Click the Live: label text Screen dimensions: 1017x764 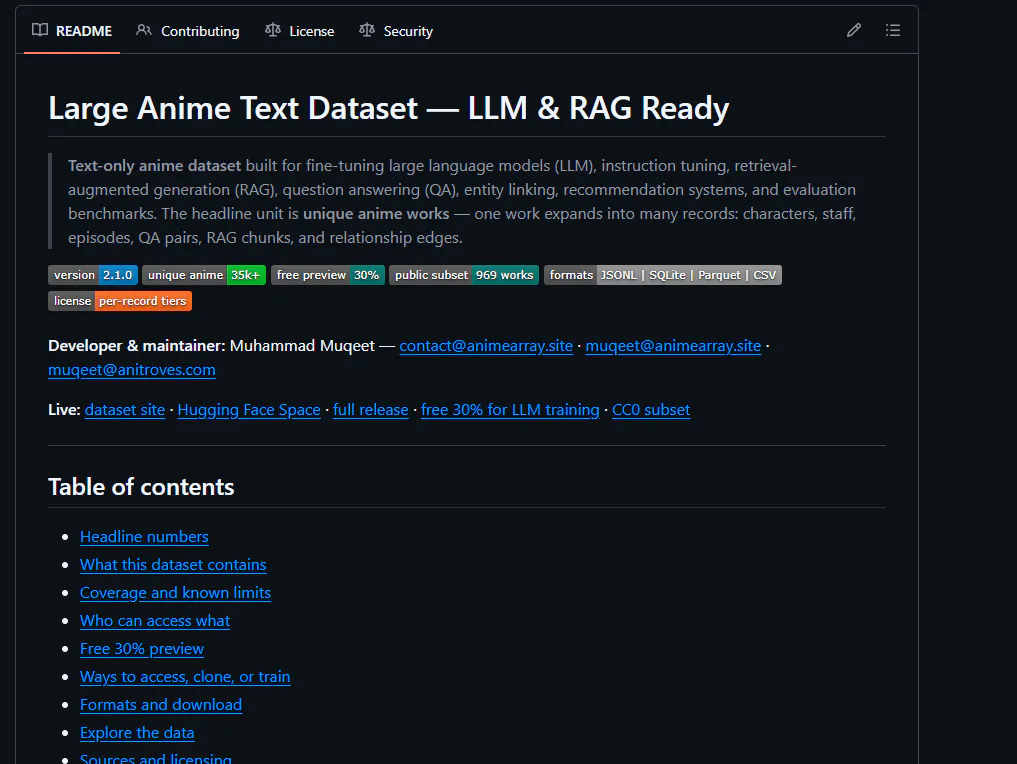(64, 410)
